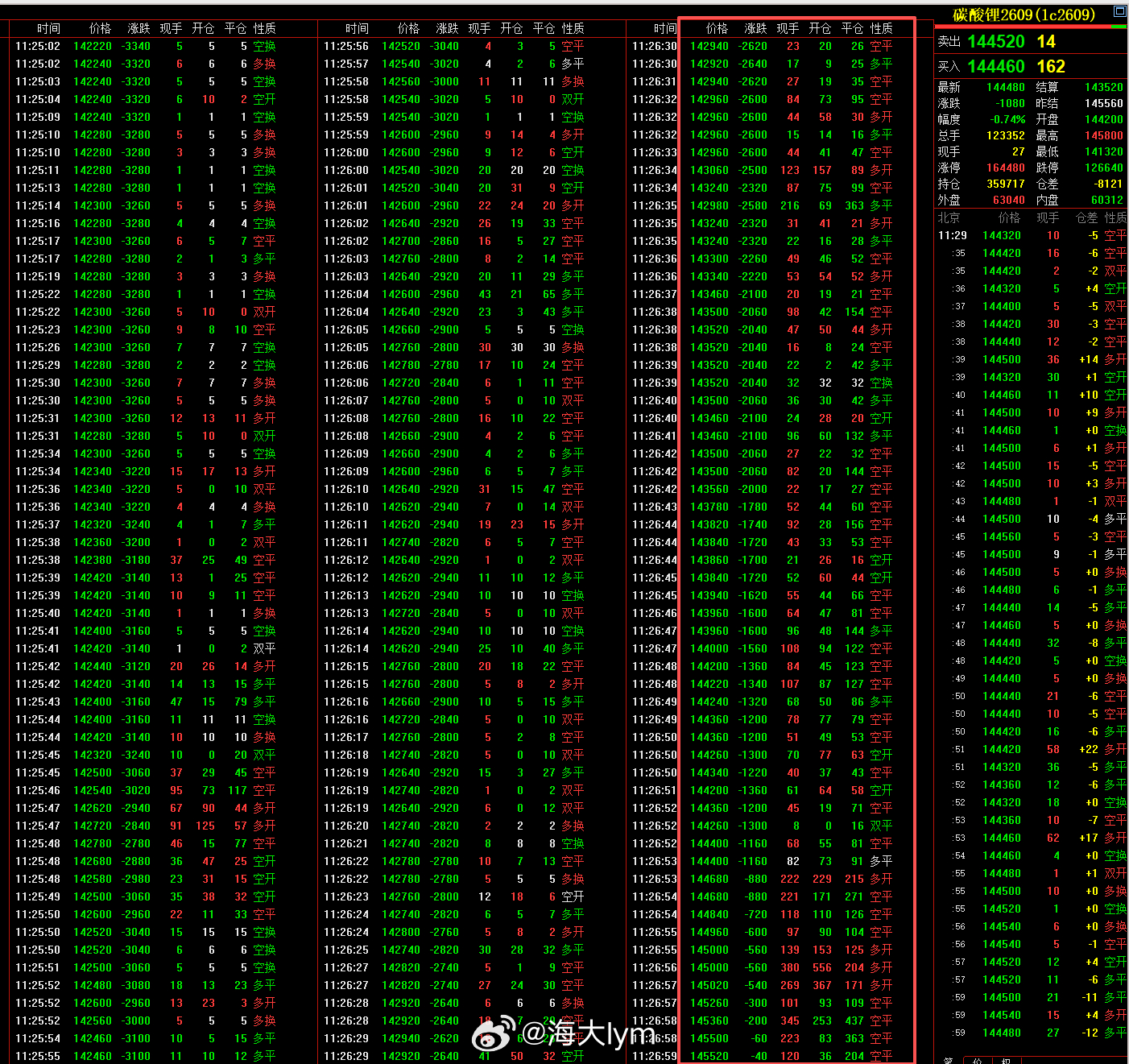The image size is (1129, 1064).
Task: Select the 外盘 value 63040
Action: pyautogui.click(x=1008, y=200)
